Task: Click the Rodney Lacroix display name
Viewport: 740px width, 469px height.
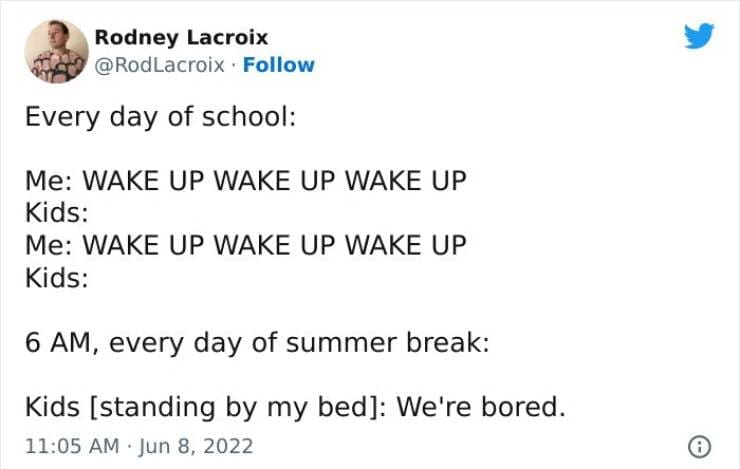Action: [181, 37]
